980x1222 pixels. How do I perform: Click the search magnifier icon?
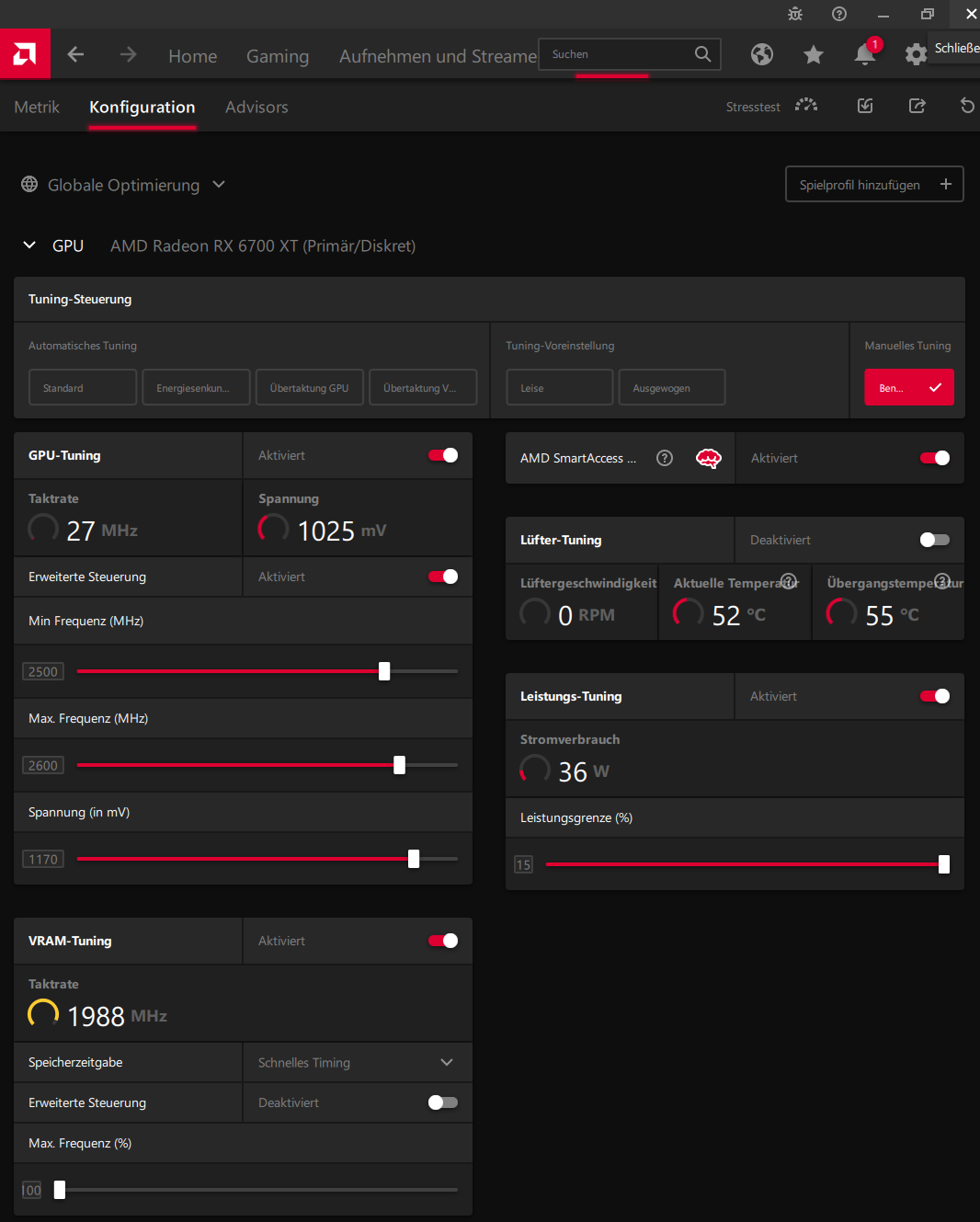point(702,54)
